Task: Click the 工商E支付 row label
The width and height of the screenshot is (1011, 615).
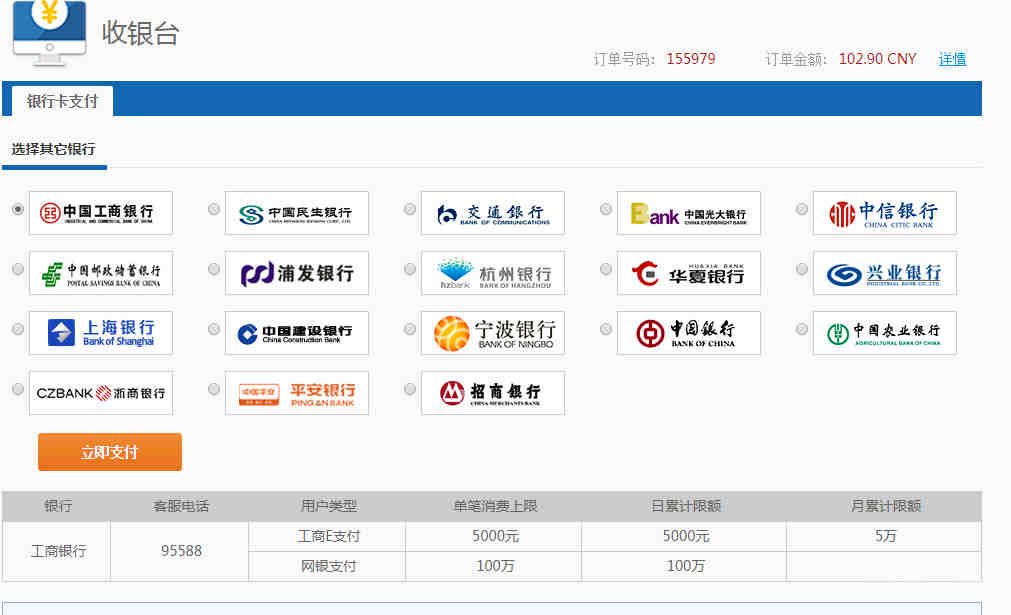Action: 328,536
